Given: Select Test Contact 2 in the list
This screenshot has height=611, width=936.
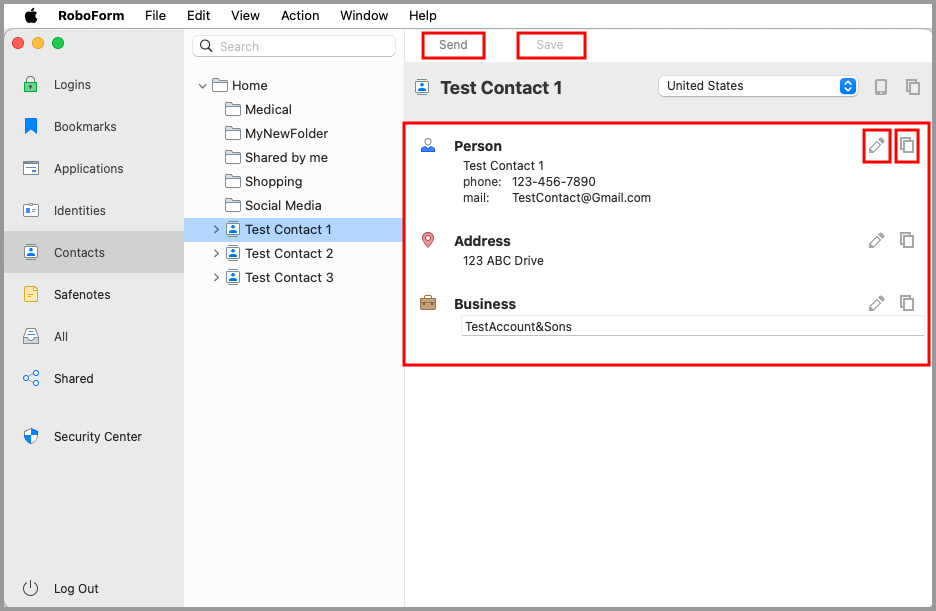Looking at the screenshot, I should (289, 253).
